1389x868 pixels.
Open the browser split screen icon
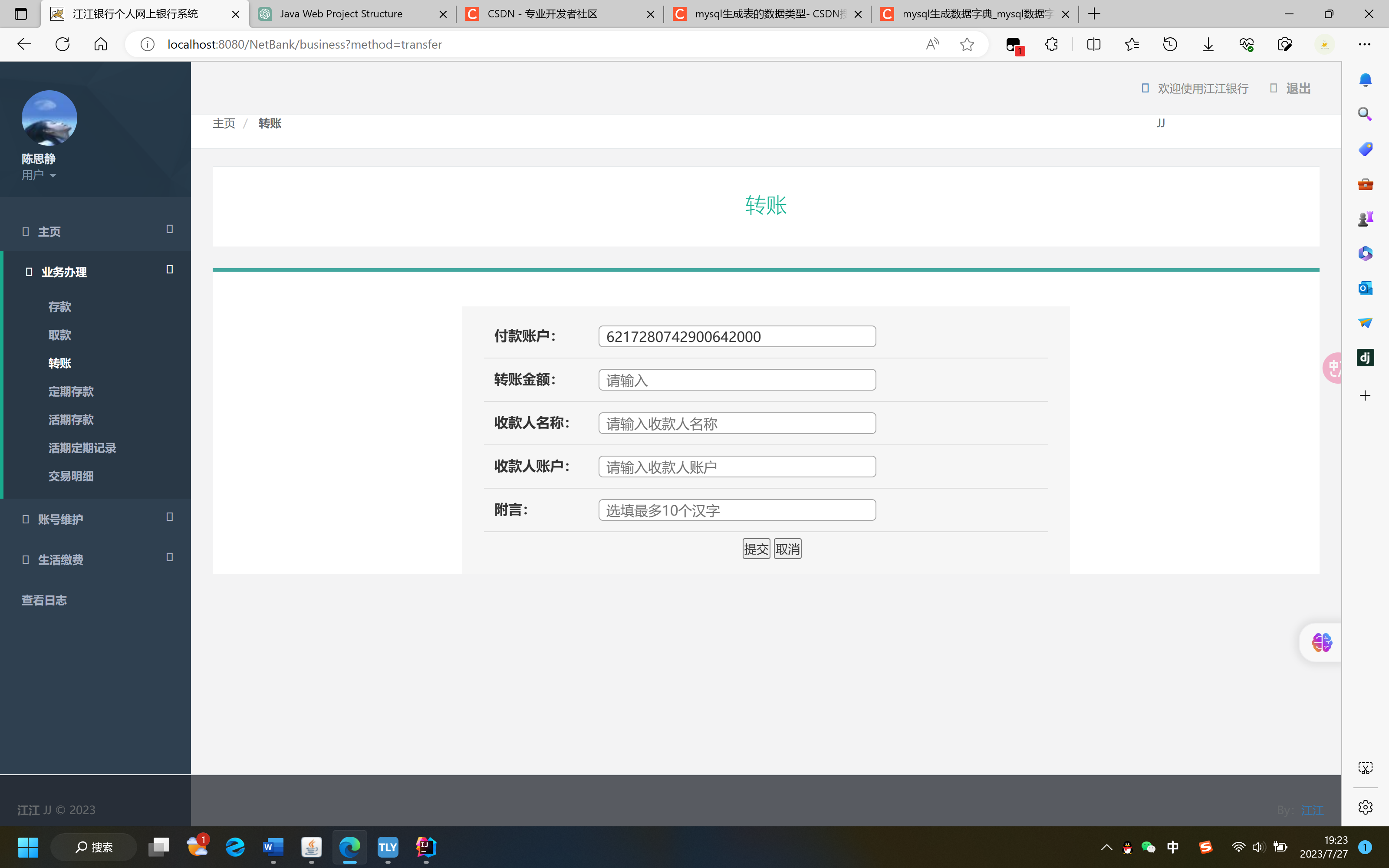click(x=1093, y=44)
